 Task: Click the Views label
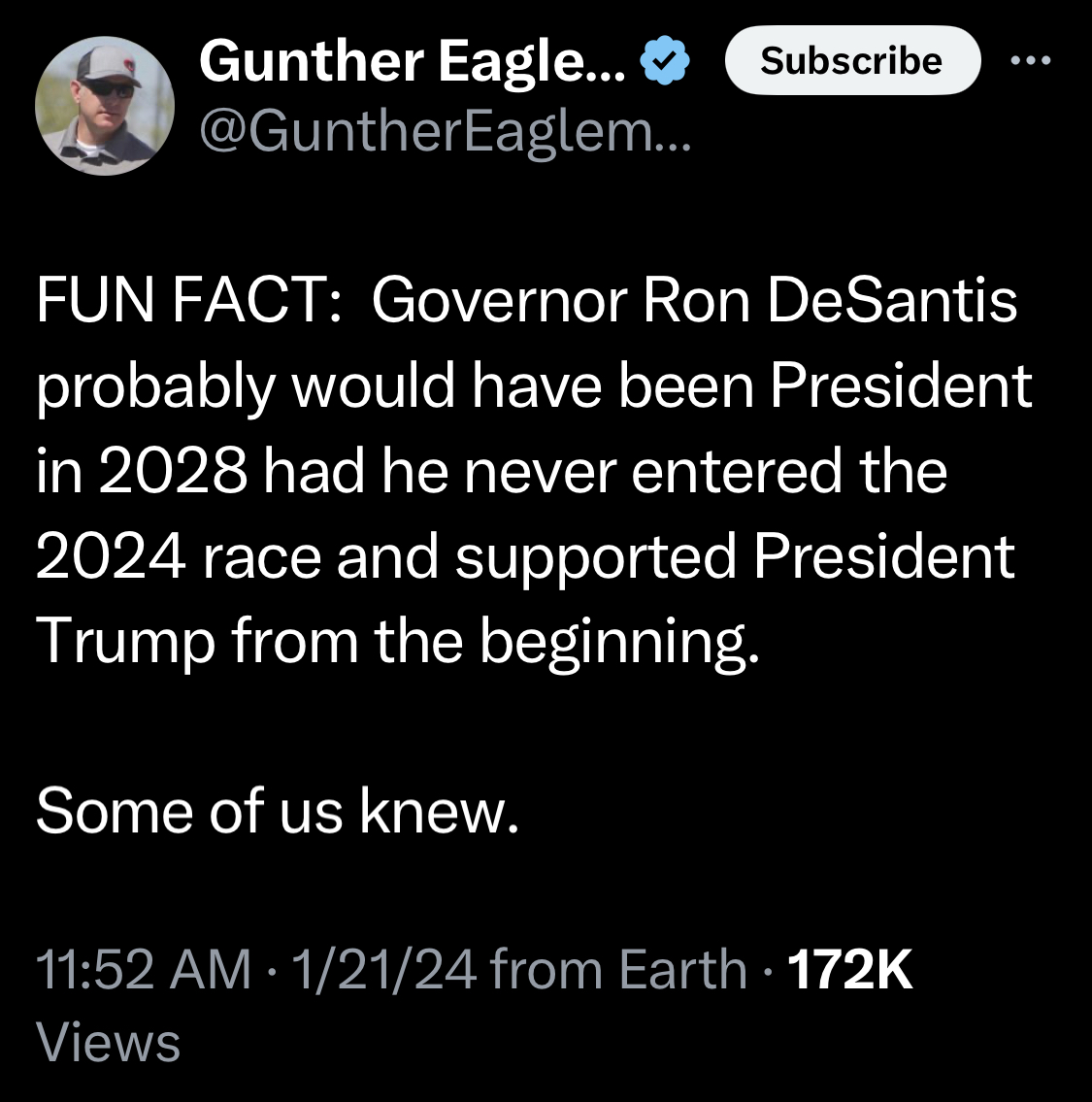click(x=108, y=1043)
